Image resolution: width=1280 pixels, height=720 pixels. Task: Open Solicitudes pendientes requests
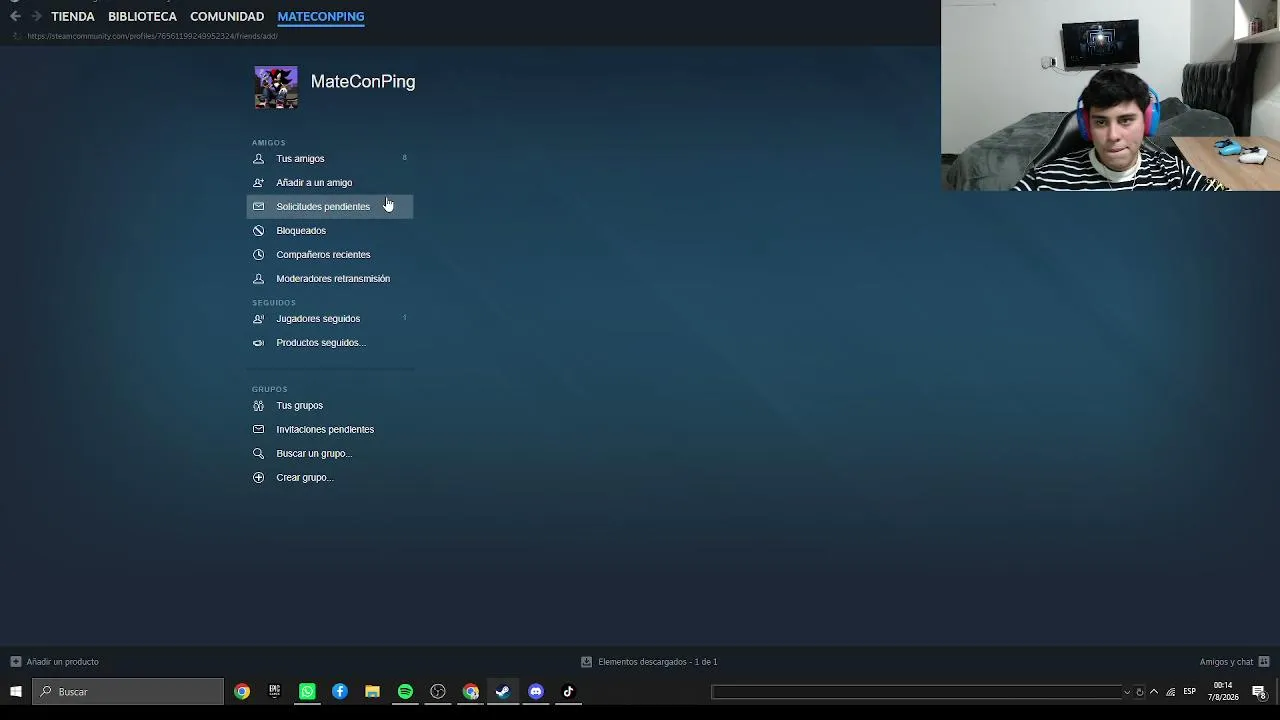[x=329, y=206]
